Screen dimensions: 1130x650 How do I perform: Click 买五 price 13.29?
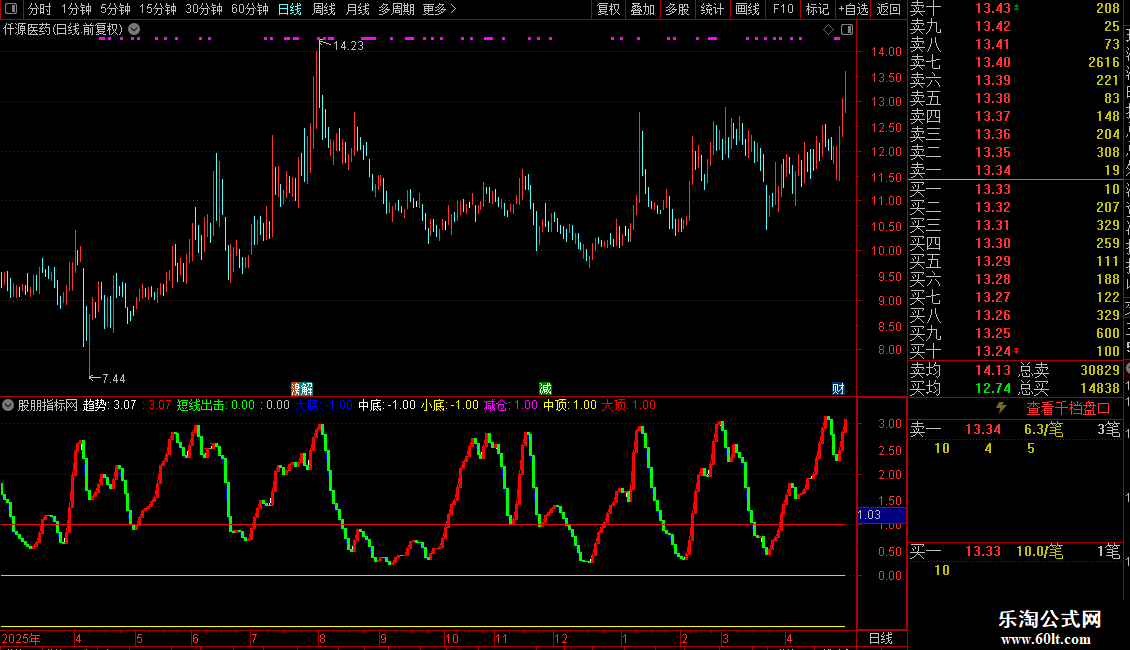[x=992, y=261]
